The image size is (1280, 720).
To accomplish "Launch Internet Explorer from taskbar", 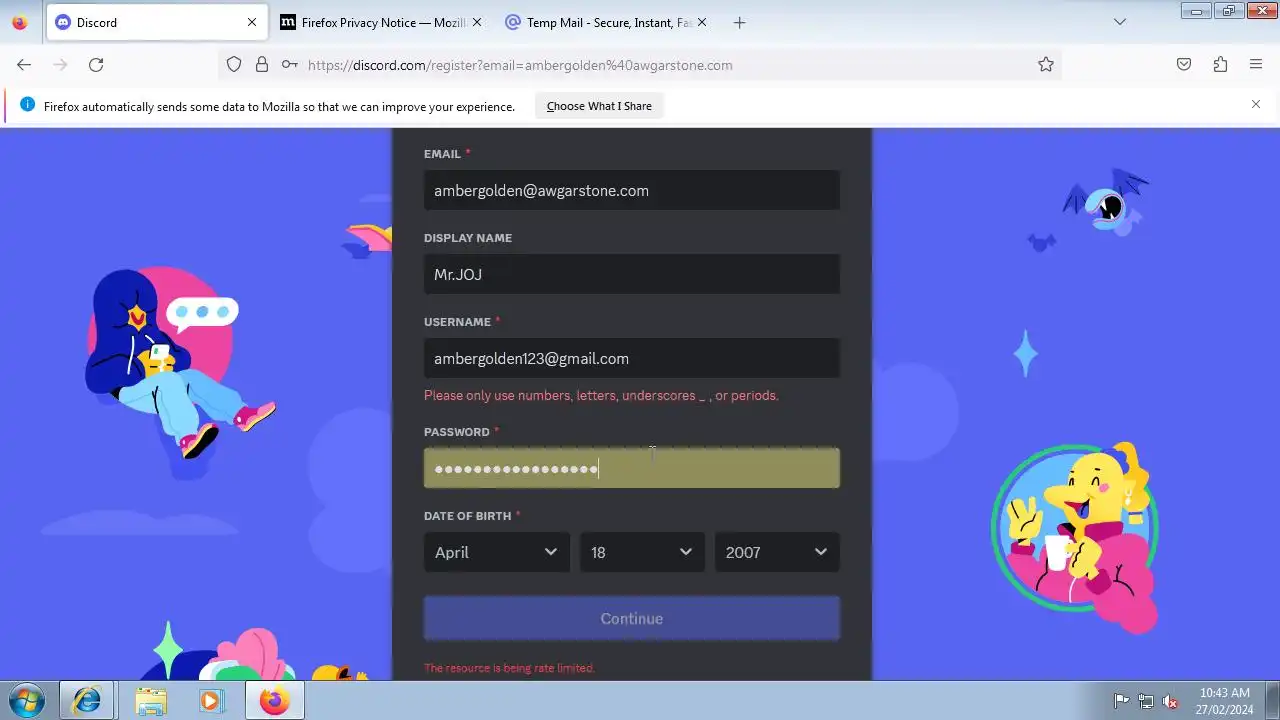I will [87, 701].
